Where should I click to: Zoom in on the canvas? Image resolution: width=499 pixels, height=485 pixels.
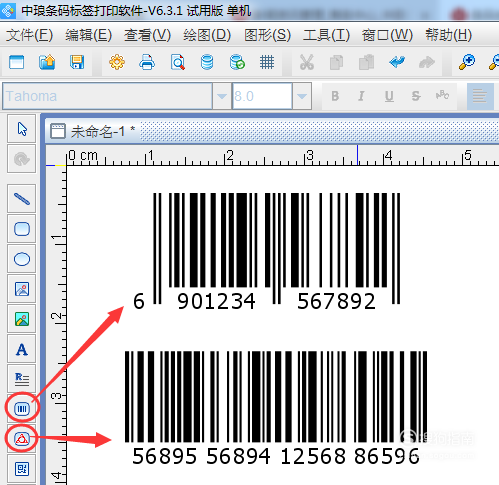pos(467,62)
